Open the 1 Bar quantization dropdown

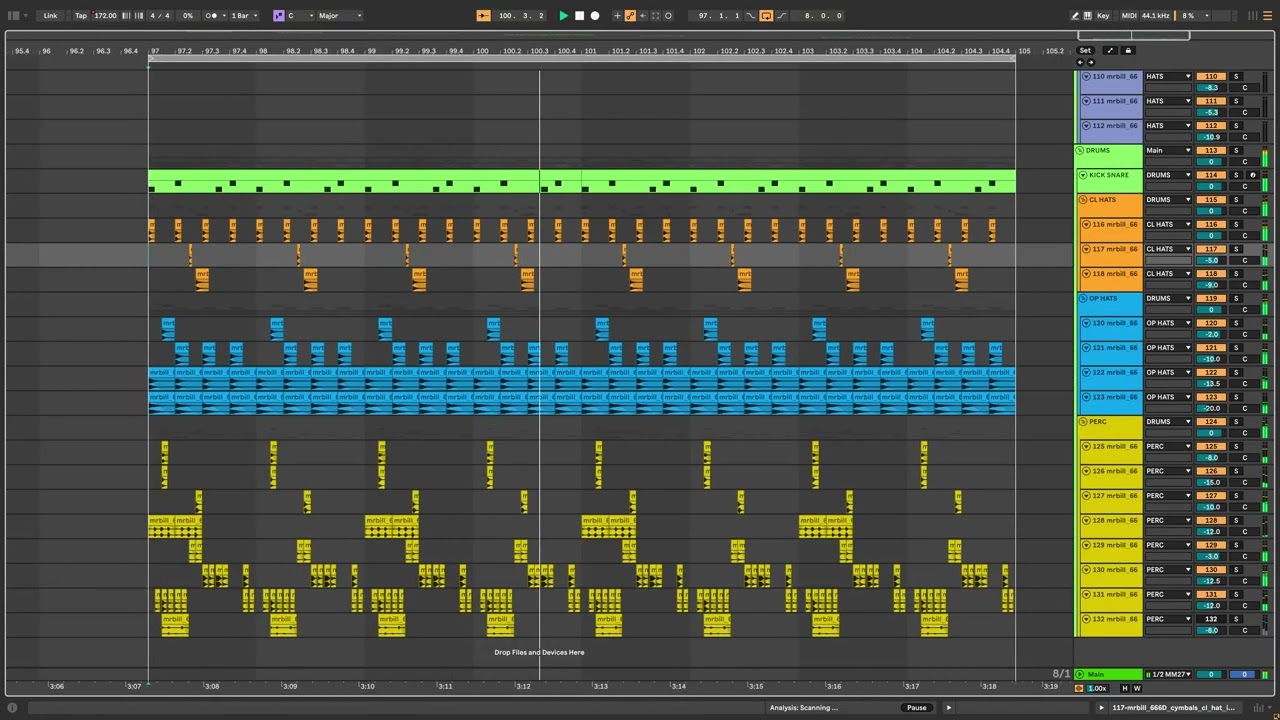coord(245,16)
